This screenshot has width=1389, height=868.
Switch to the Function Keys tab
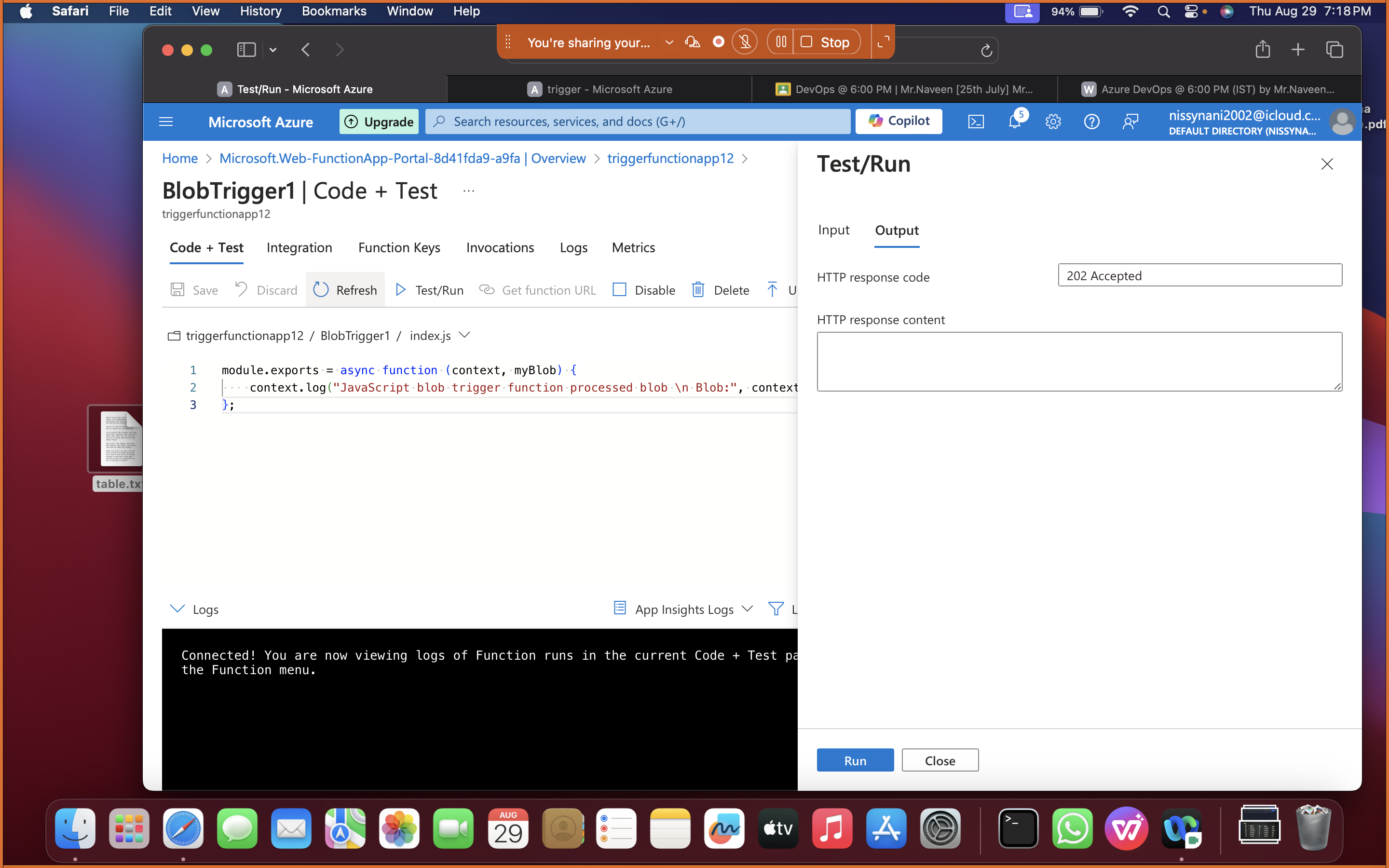(x=399, y=247)
